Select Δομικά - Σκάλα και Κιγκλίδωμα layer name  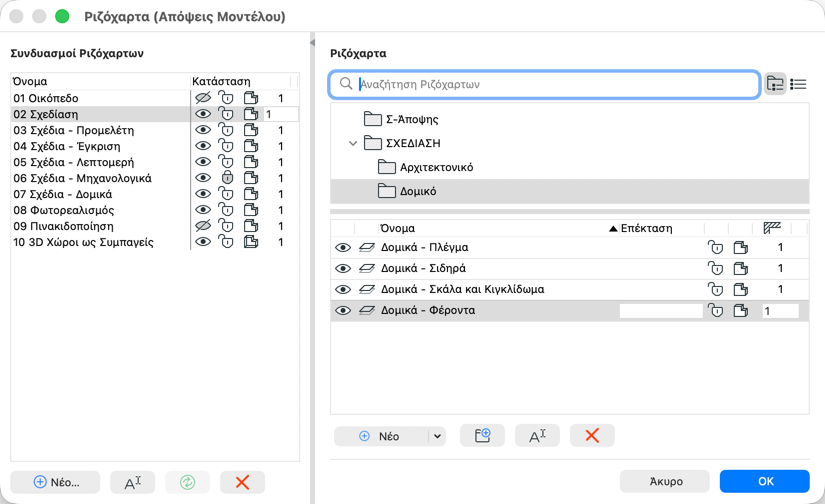462,289
